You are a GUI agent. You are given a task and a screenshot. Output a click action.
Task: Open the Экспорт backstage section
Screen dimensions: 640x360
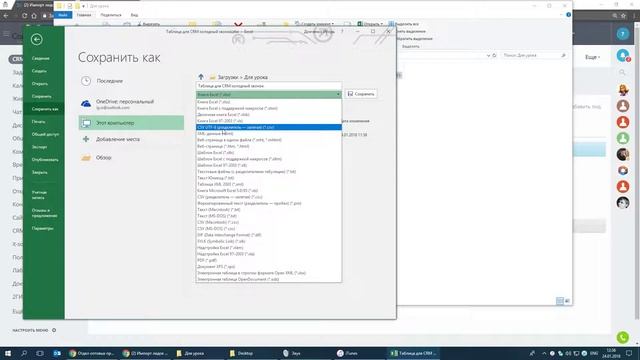[x=40, y=147]
